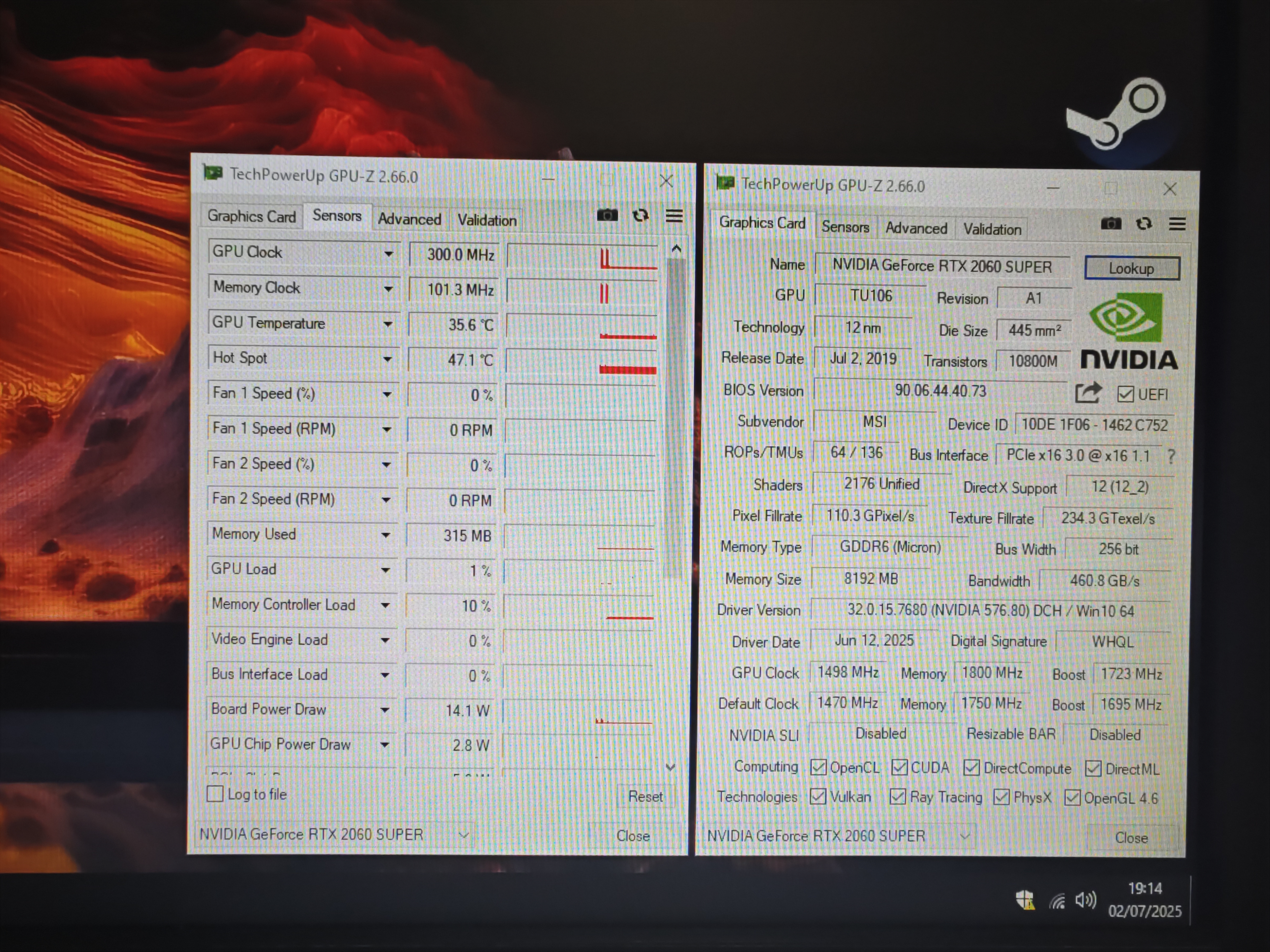Switch to Sensors tab in right window
Image resolution: width=1270 pixels, height=952 pixels.
point(845,227)
